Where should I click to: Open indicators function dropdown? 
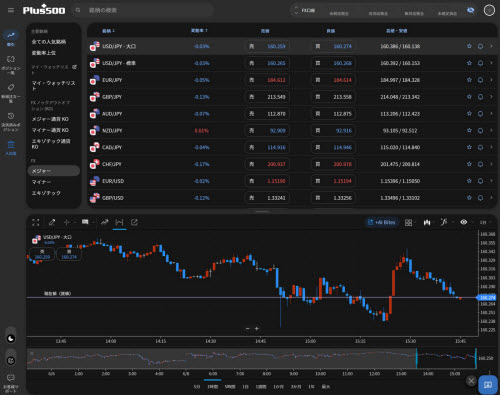(444, 222)
